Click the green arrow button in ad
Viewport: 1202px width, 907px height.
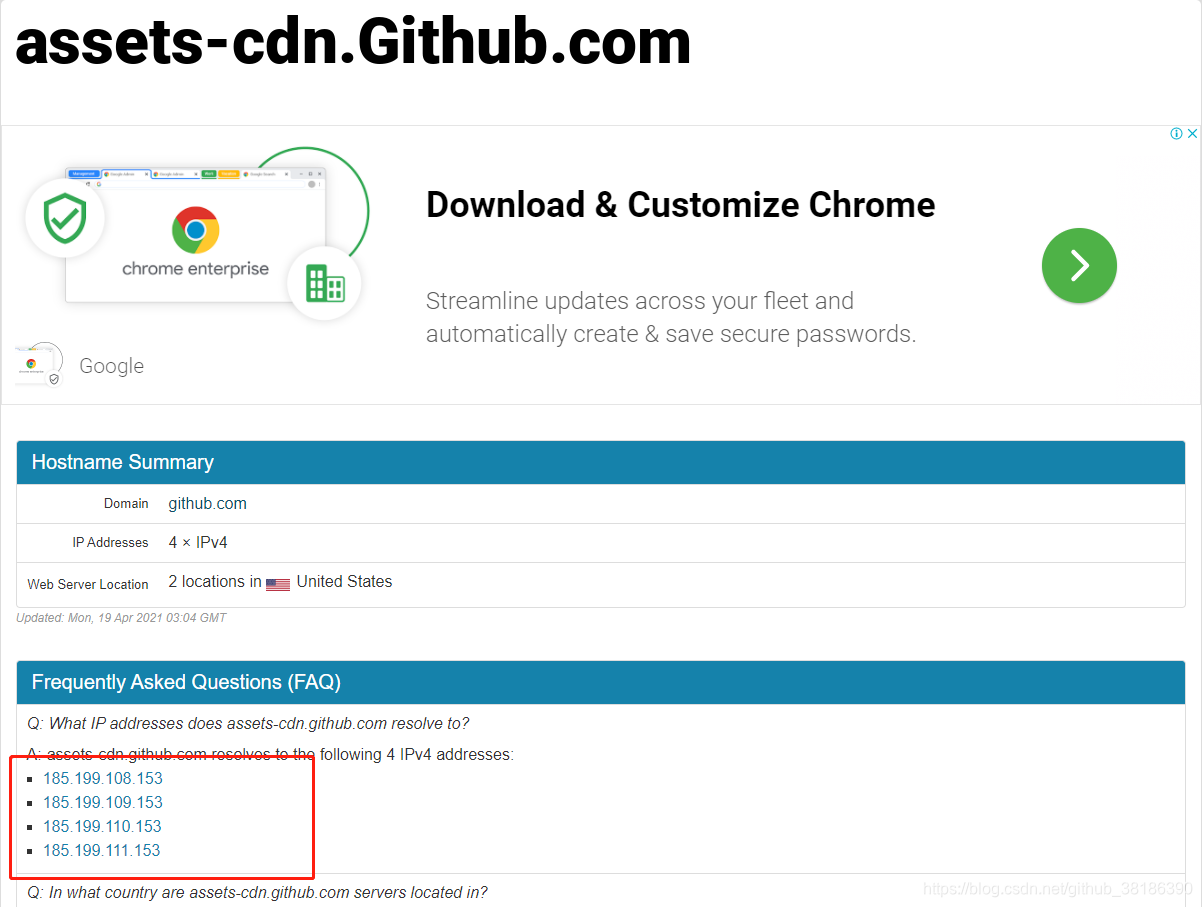(x=1079, y=265)
